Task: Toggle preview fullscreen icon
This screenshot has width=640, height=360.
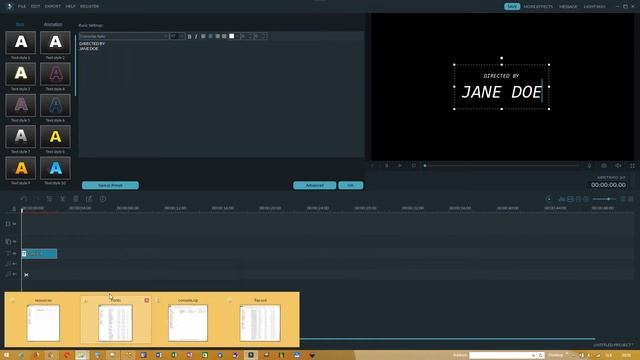Action: (x=632, y=165)
